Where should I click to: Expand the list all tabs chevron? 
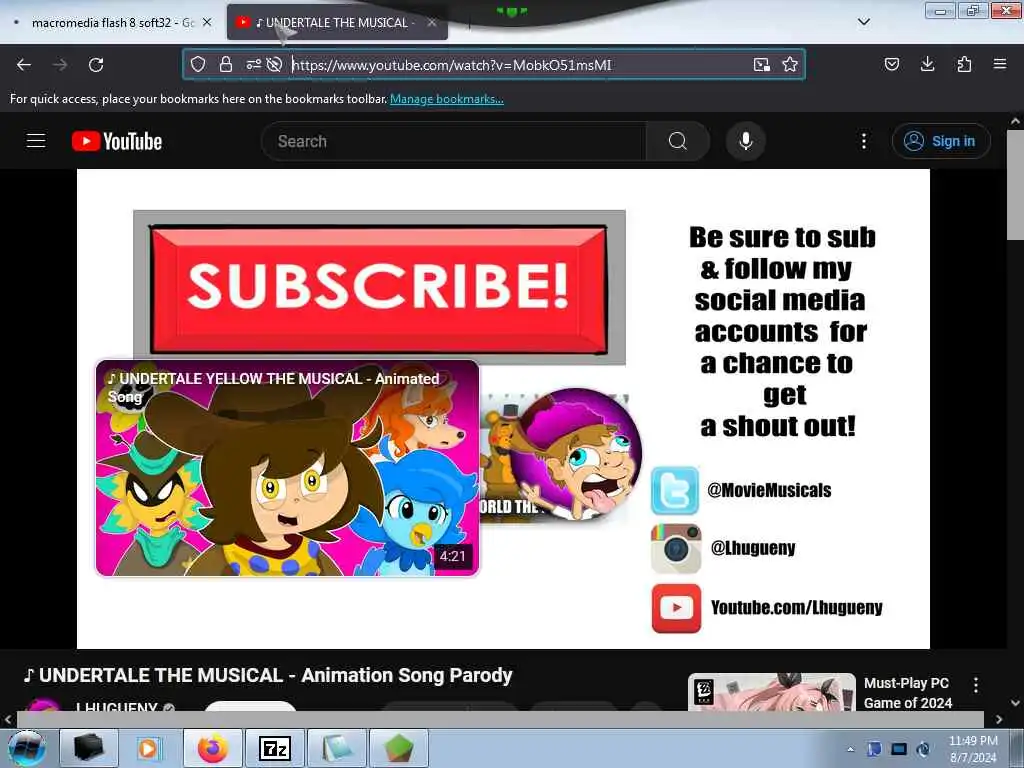[863, 22]
